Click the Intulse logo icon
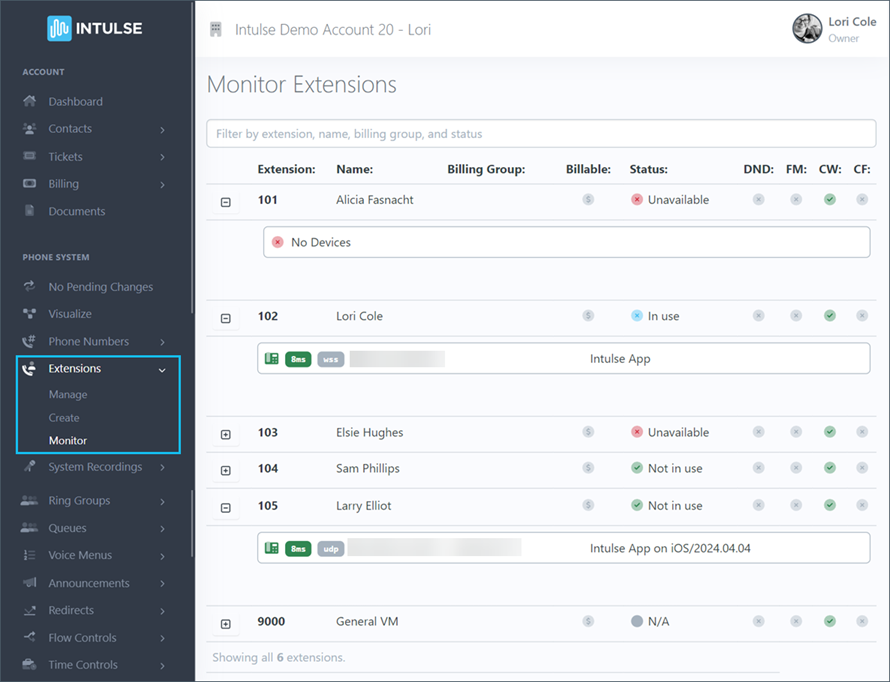This screenshot has height=682, width=890. [59, 28]
